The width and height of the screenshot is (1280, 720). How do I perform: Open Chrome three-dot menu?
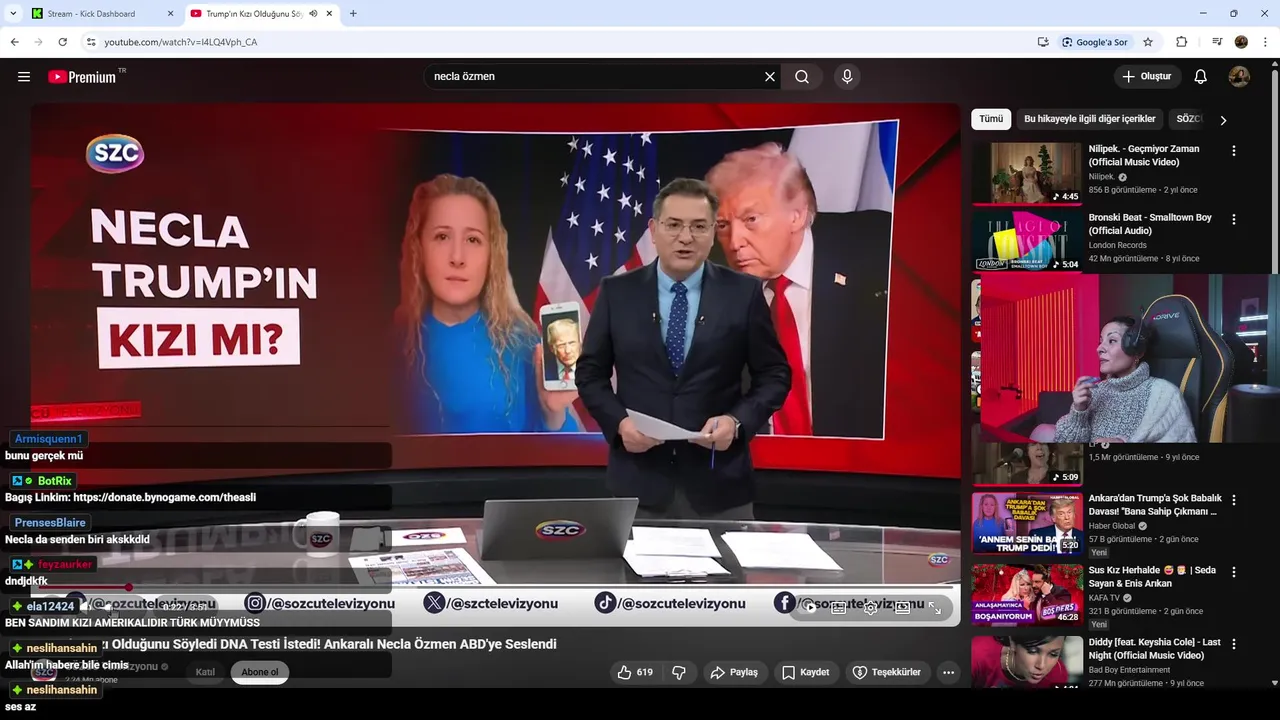[x=1266, y=42]
